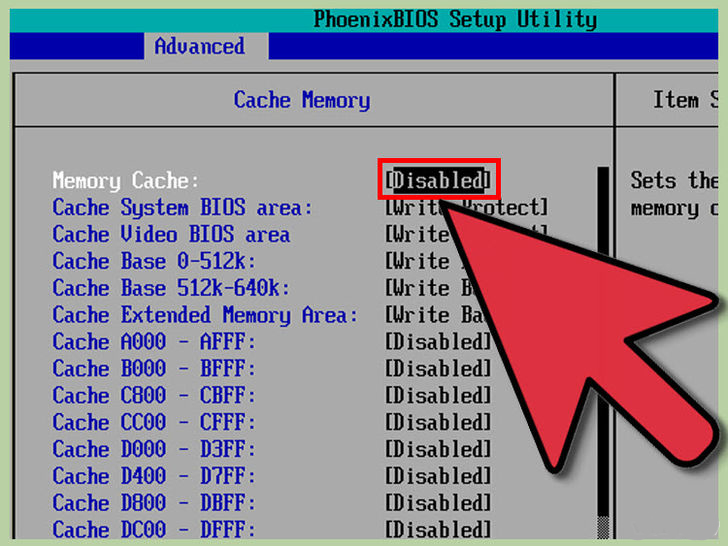Select Cache D800 - DBFF label
Screen dimensions: 728x546
pyautogui.click(x=154, y=503)
